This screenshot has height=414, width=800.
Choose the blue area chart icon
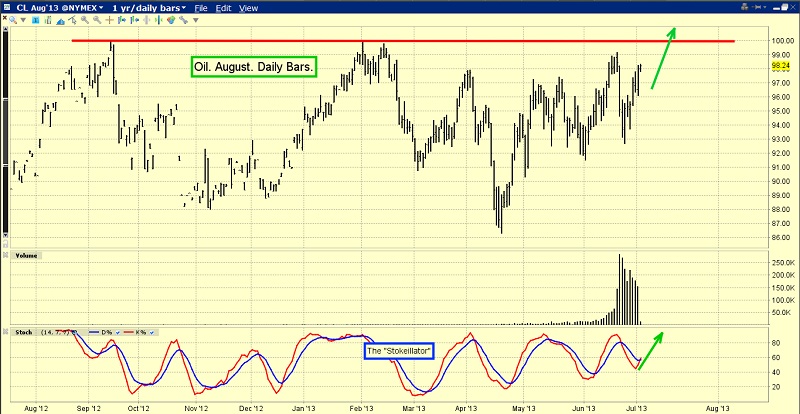click(x=60, y=21)
